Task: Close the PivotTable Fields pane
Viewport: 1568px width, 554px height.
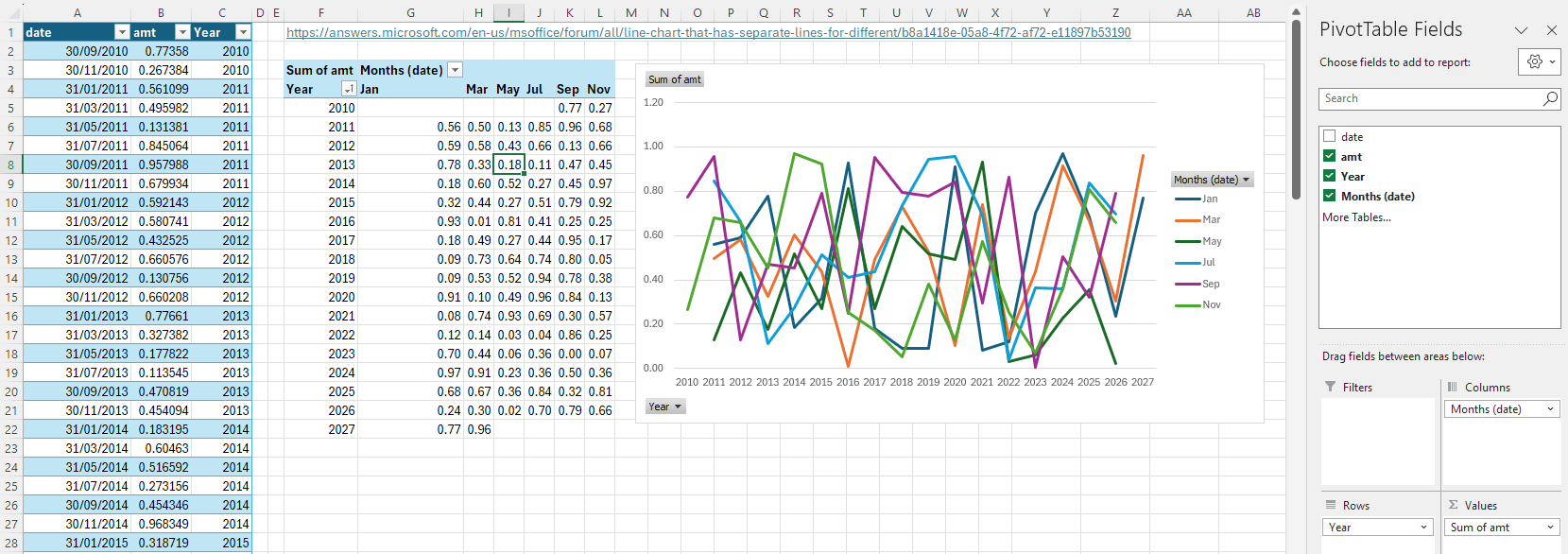Action: pyautogui.click(x=1552, y=30)
